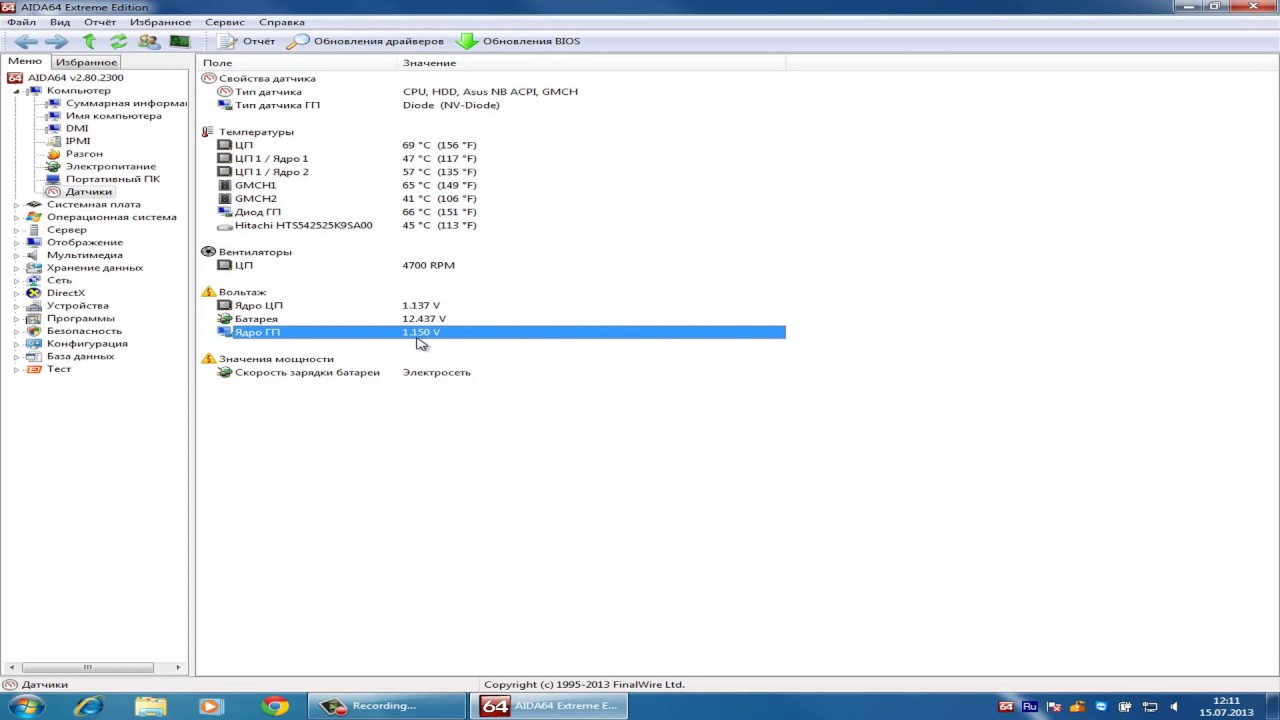Expand the Мультимедиа tree node
The image size is (1280, 720).
[x=16, y=255]
